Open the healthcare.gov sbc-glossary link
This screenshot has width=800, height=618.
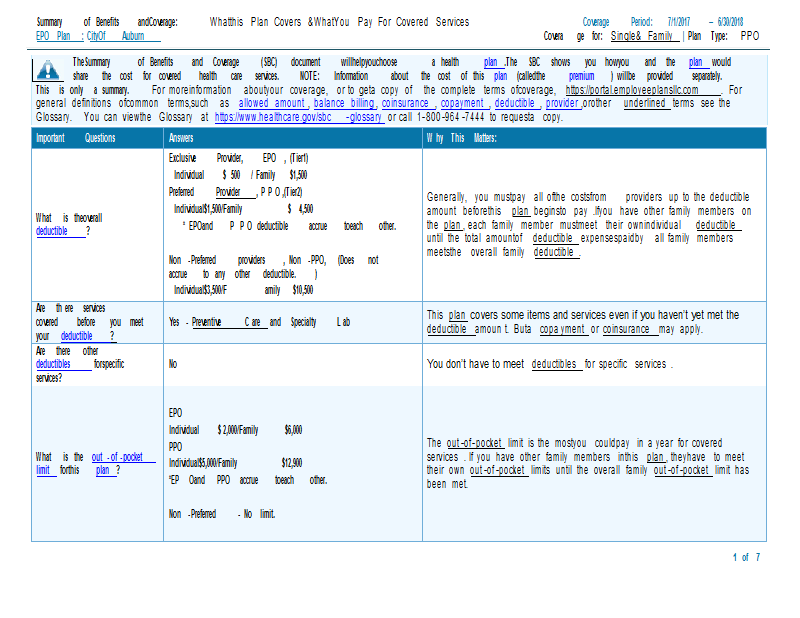(x=298, y=116)
